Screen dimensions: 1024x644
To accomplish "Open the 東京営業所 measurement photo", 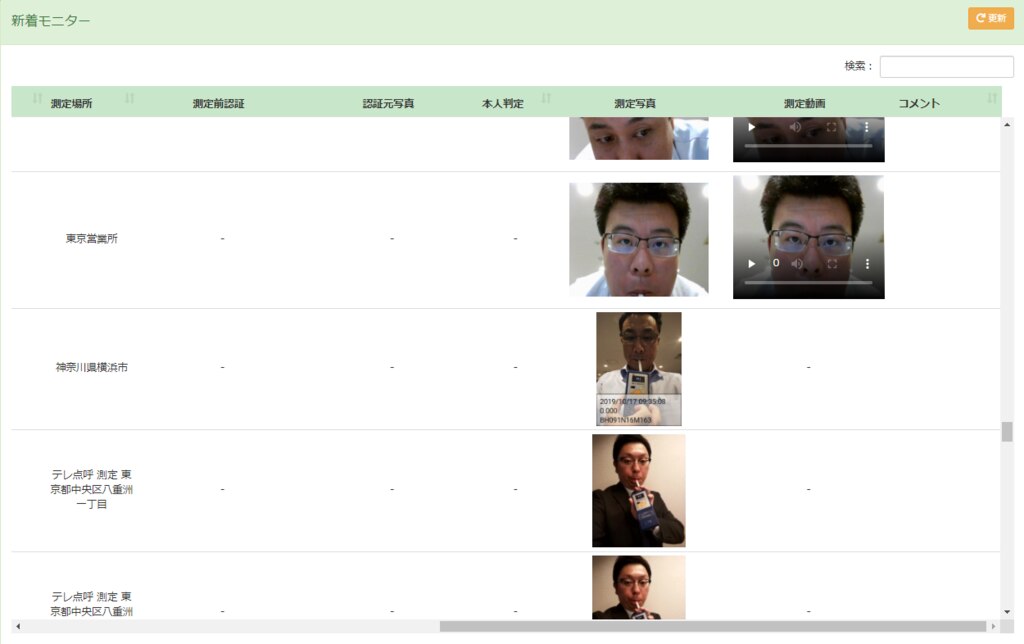I will [638, 239].
